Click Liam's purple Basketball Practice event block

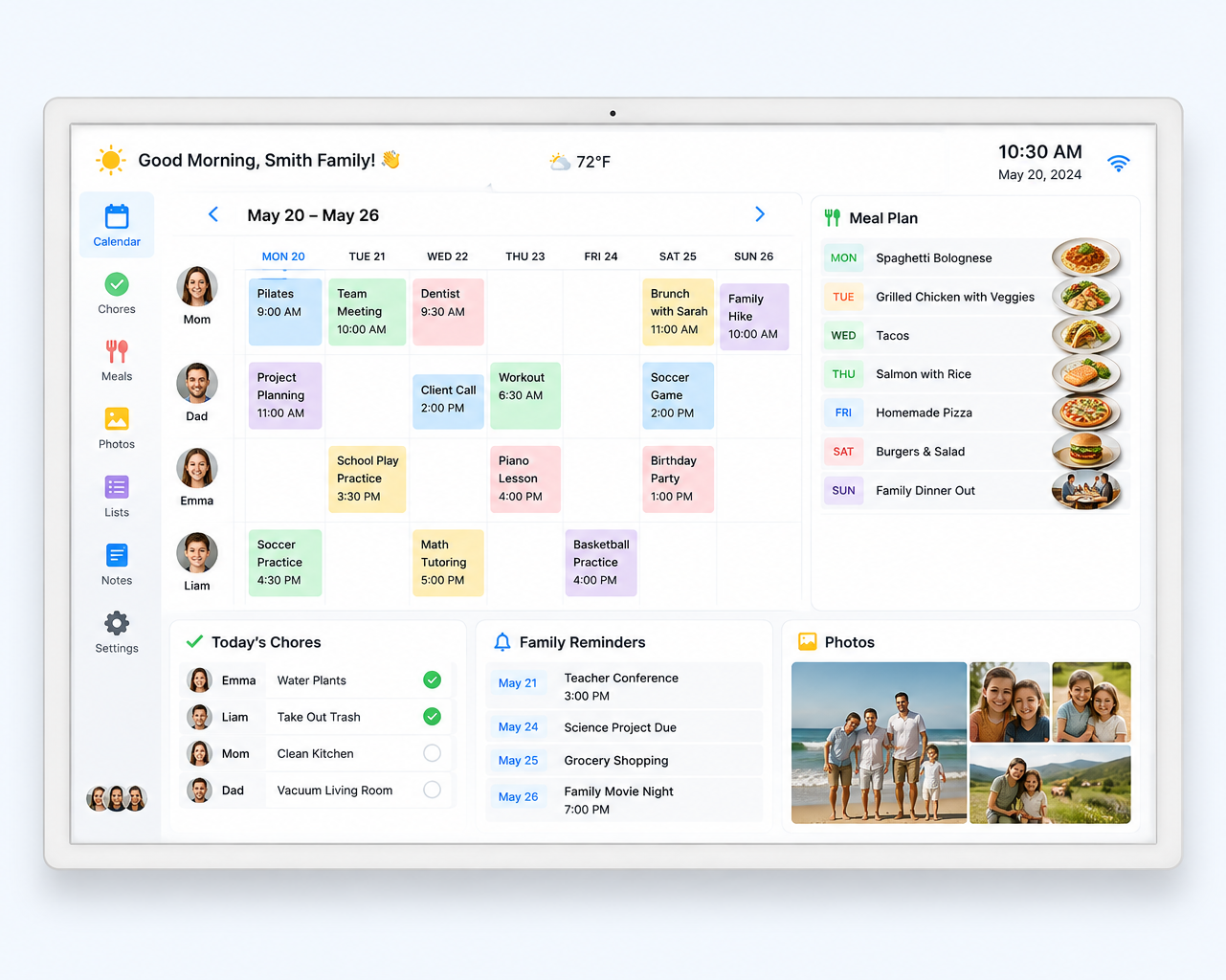pos(601,563)
